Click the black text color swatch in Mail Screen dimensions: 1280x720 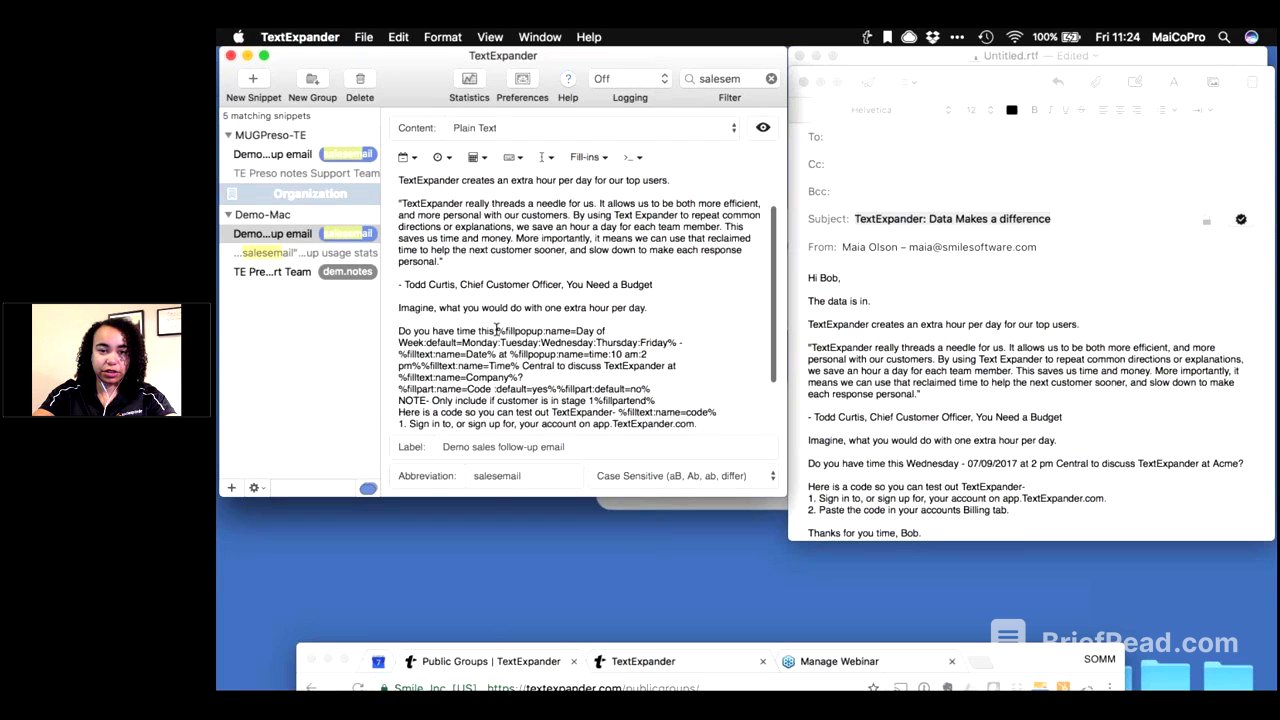(1012, 110)
